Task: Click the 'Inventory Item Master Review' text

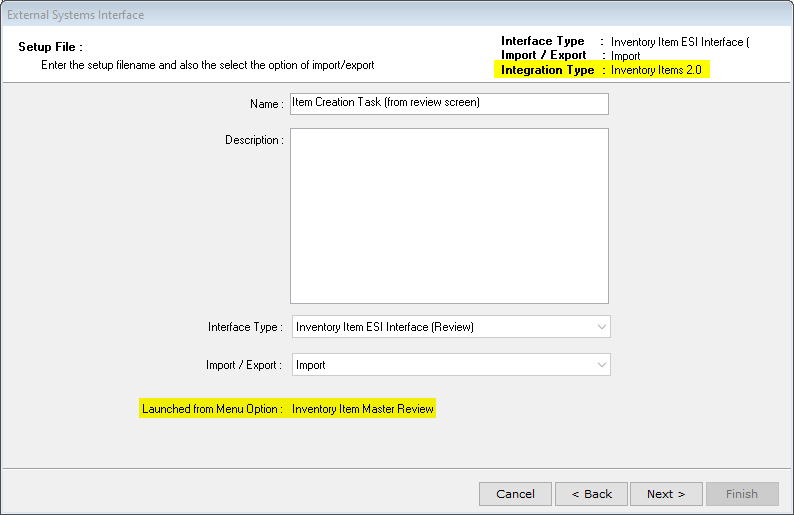Action: click(363, 409)
